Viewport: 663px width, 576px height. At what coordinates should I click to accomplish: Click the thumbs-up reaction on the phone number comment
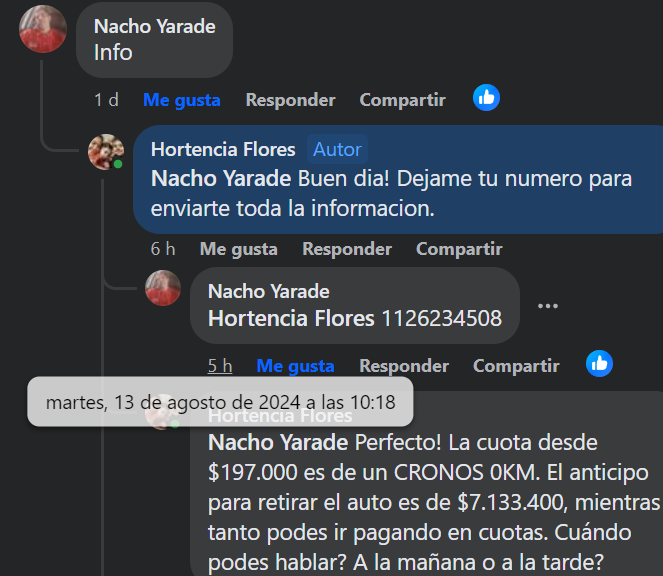click(x=599, y=363)
